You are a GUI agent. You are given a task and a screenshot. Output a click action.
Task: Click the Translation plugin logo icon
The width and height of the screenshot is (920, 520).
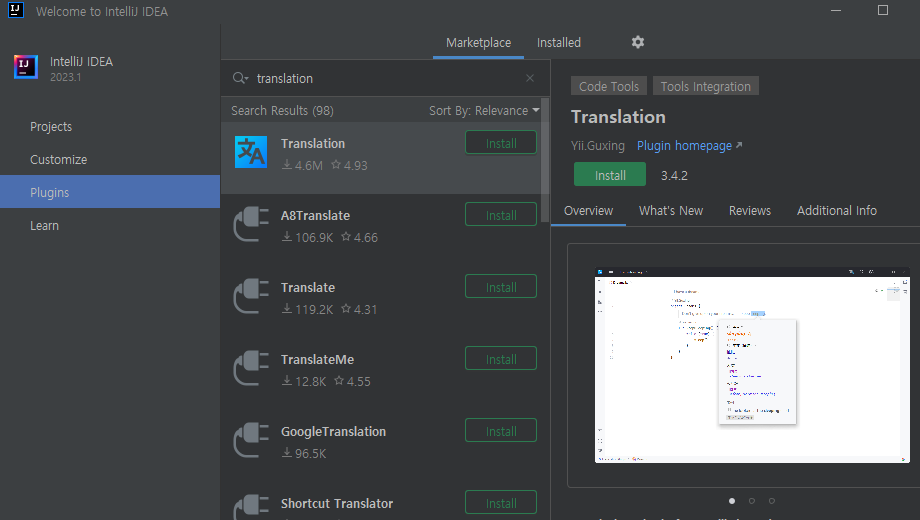click(x=251, y=152)
